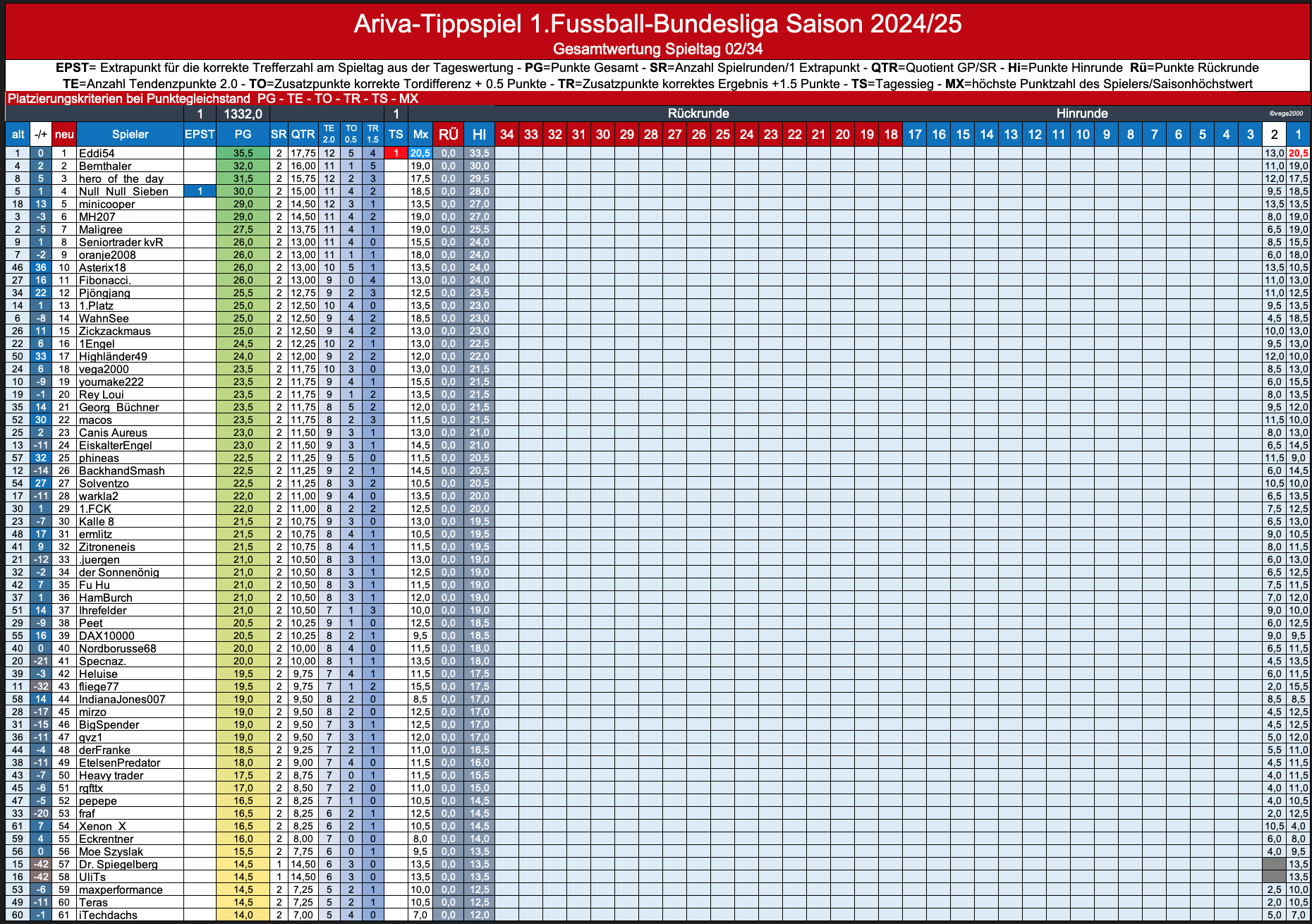
Task: Select the player name 'Null_Null_Sieben'
Action: click(x=123, y=191)
